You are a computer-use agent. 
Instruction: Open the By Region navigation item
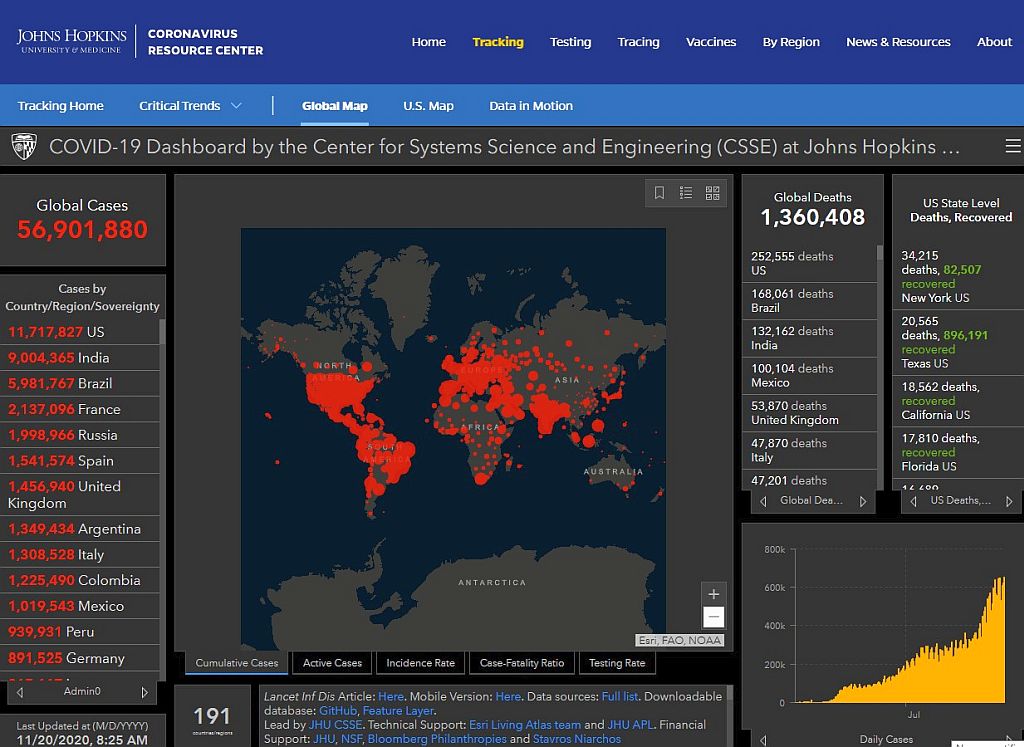coord(791,42)
